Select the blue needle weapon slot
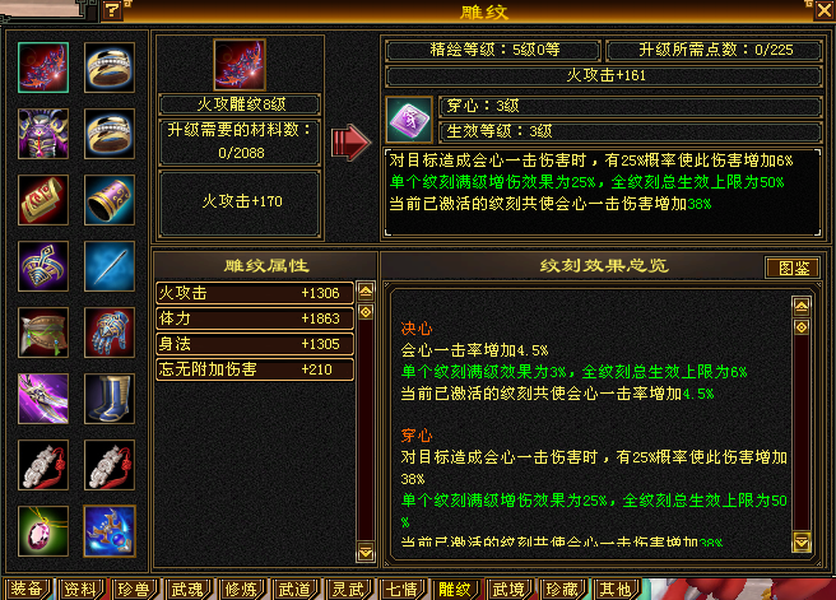Image resolution: width=836 pixels, height=600 pixels. click(x=109, y=266)
